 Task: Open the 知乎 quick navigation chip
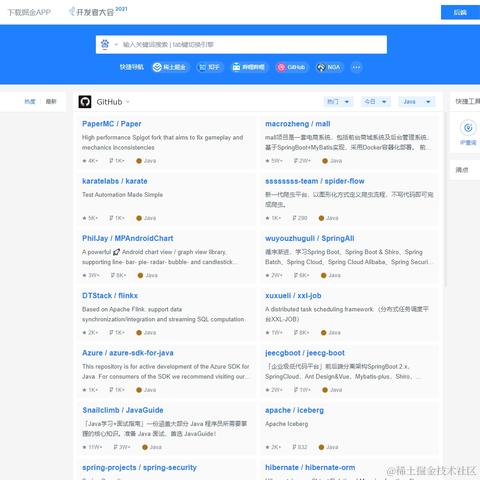pos(209,67)
